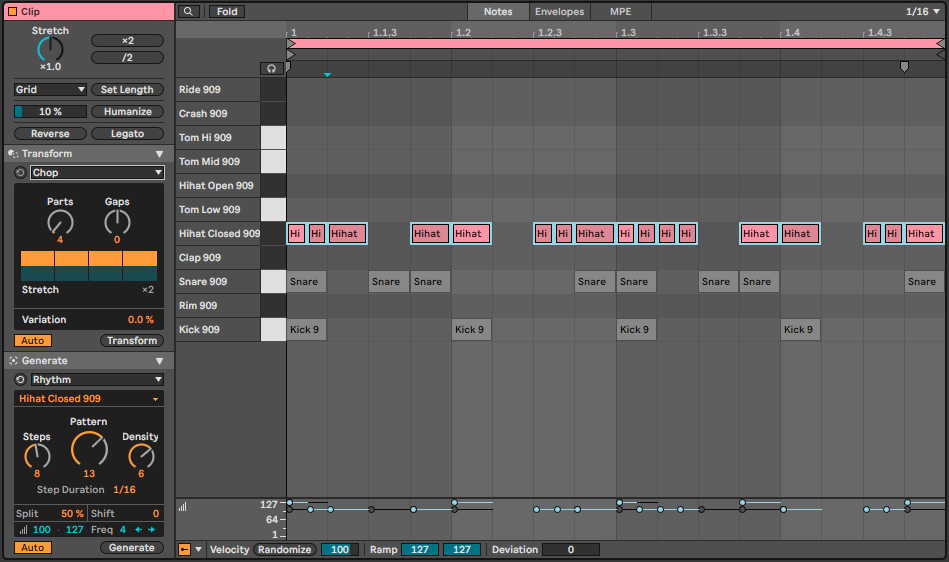Open the Chop transform type dropdown
This screenshot has height=562, width=949.
click(x=96, y=173)
